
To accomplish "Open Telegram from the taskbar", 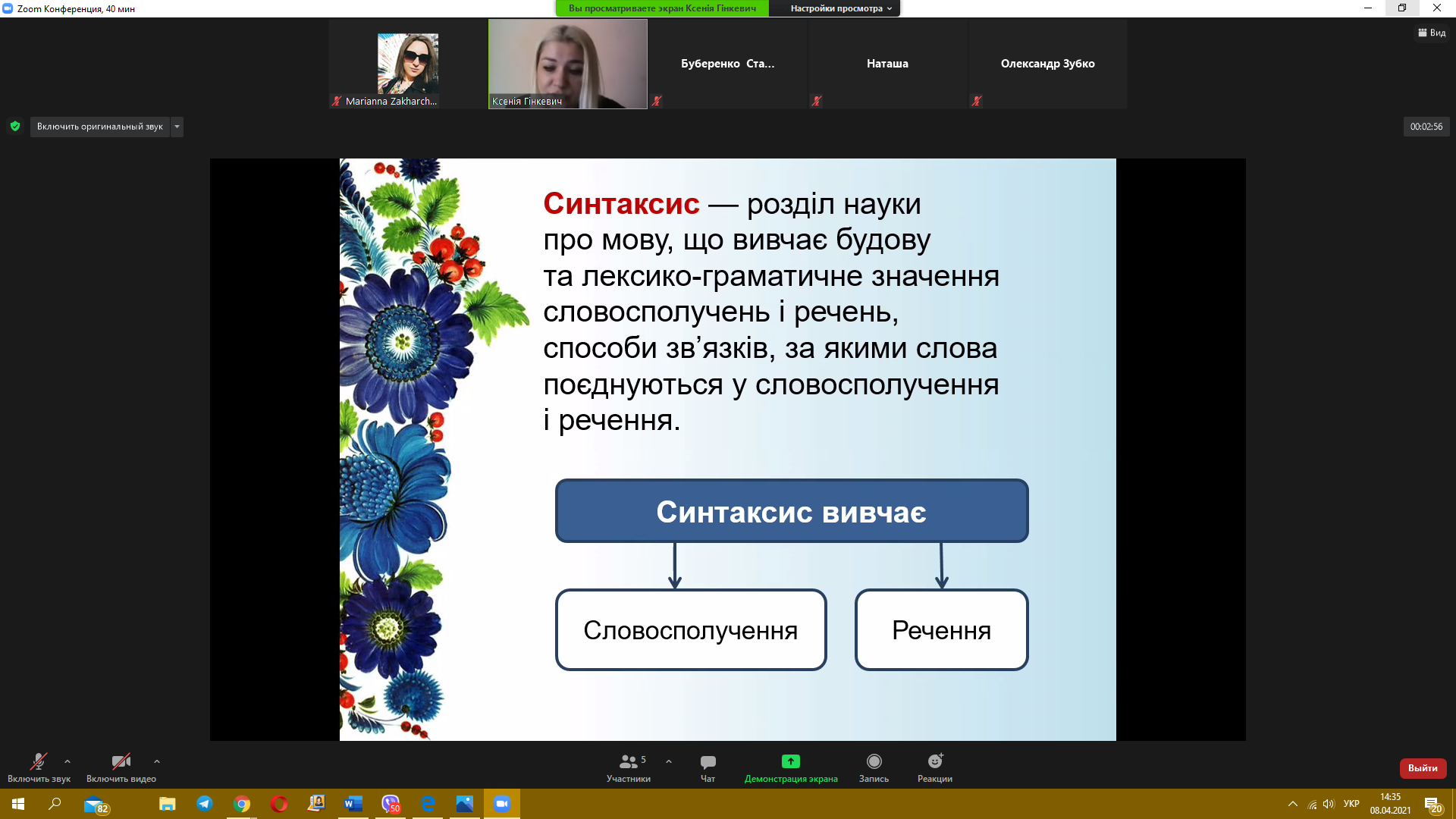I will point(205,804).
